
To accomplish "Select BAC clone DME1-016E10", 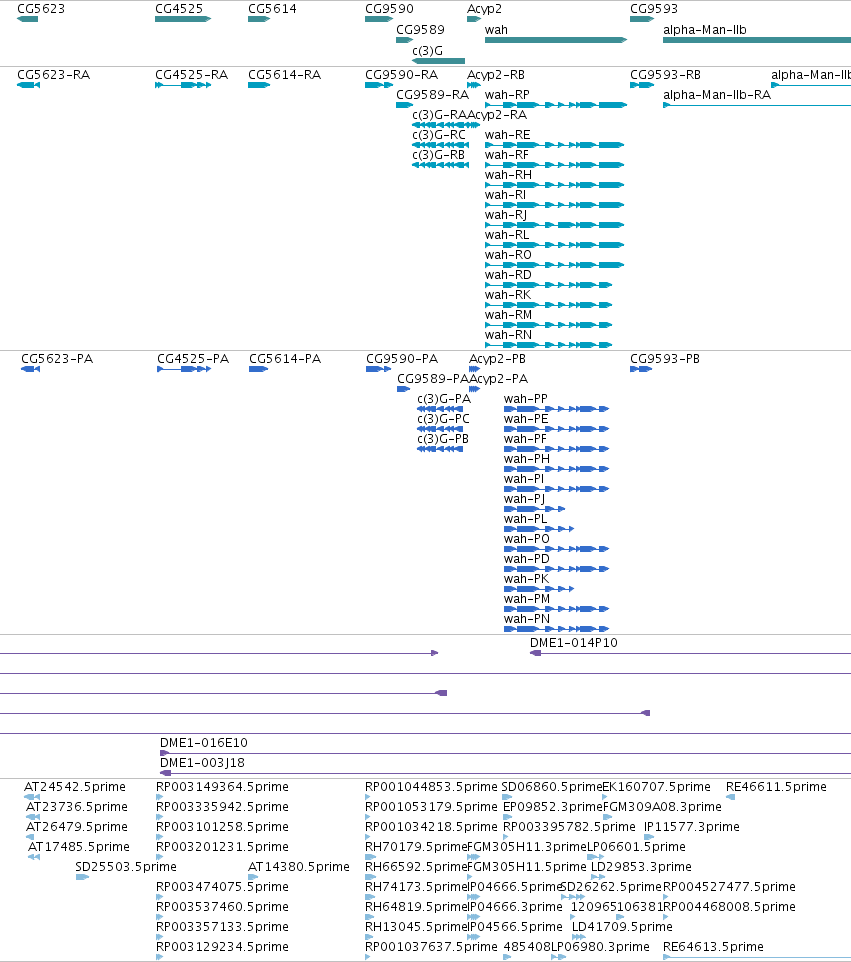I will click(x=204, y=743).
